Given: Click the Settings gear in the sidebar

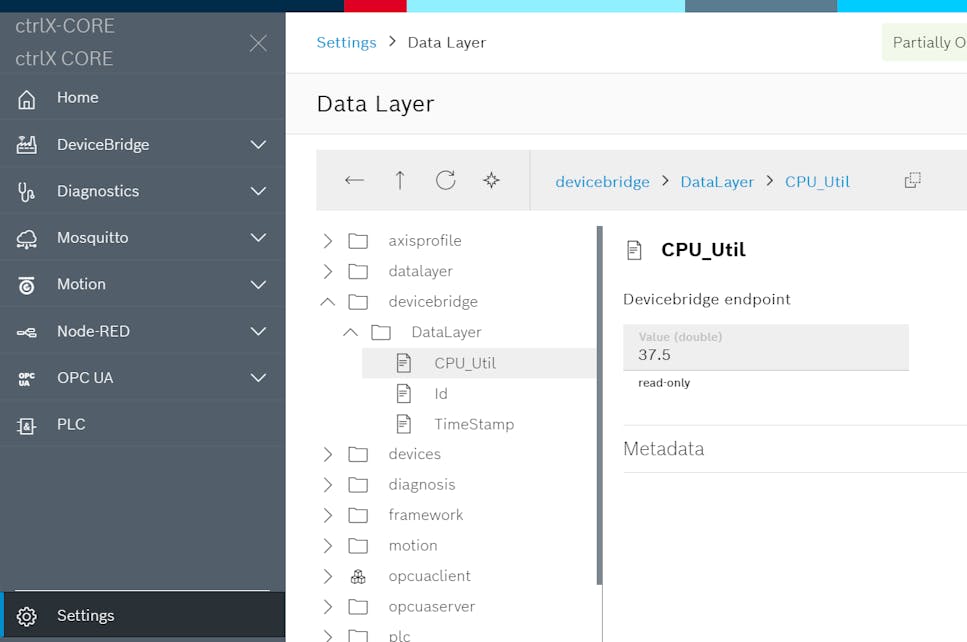Looking at the screenshot, I should point(27,616).
